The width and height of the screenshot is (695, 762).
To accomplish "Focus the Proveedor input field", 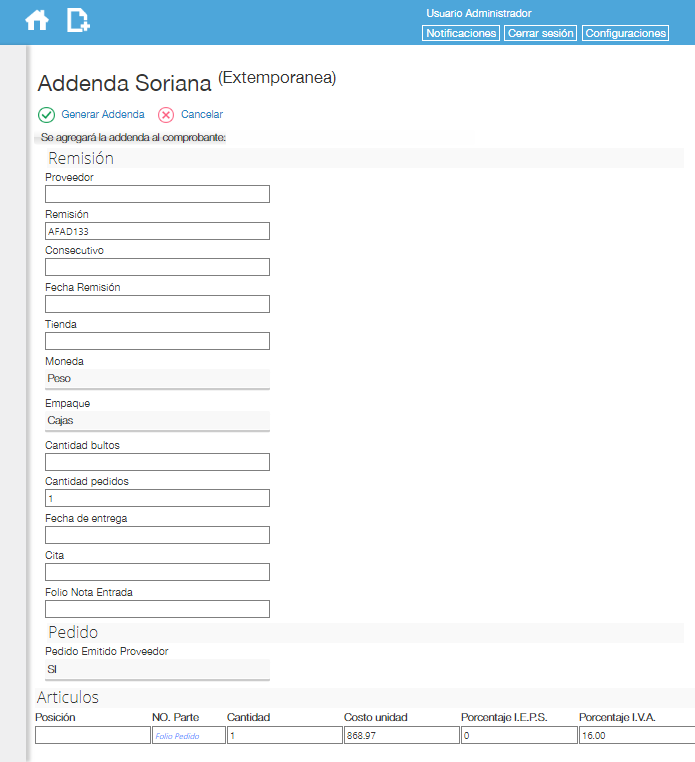I will (x=157, y=194).
